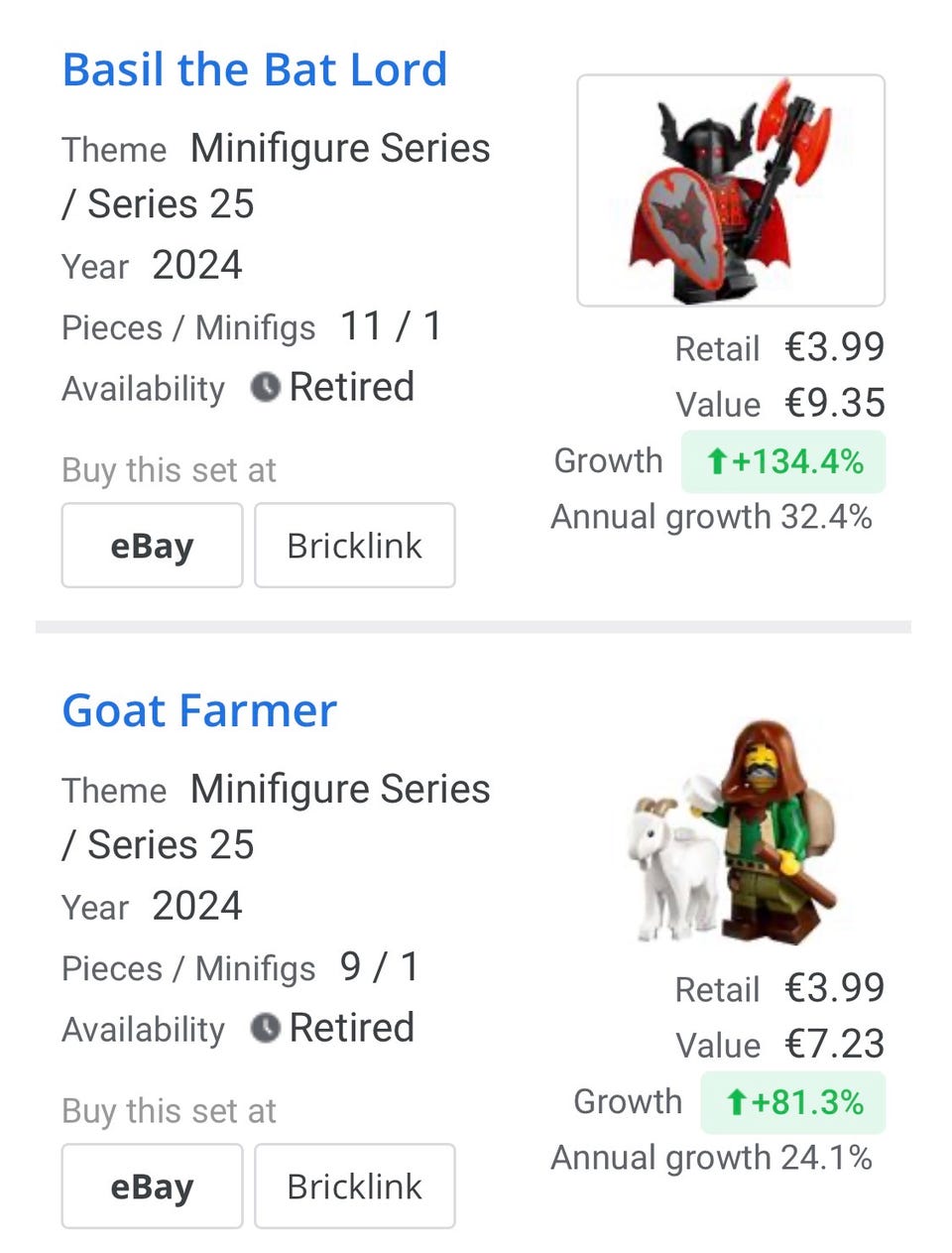Click the green up arrow in +81.3% badge
The width and height of the screenshot is (952, 1253).
point(736,1103)
